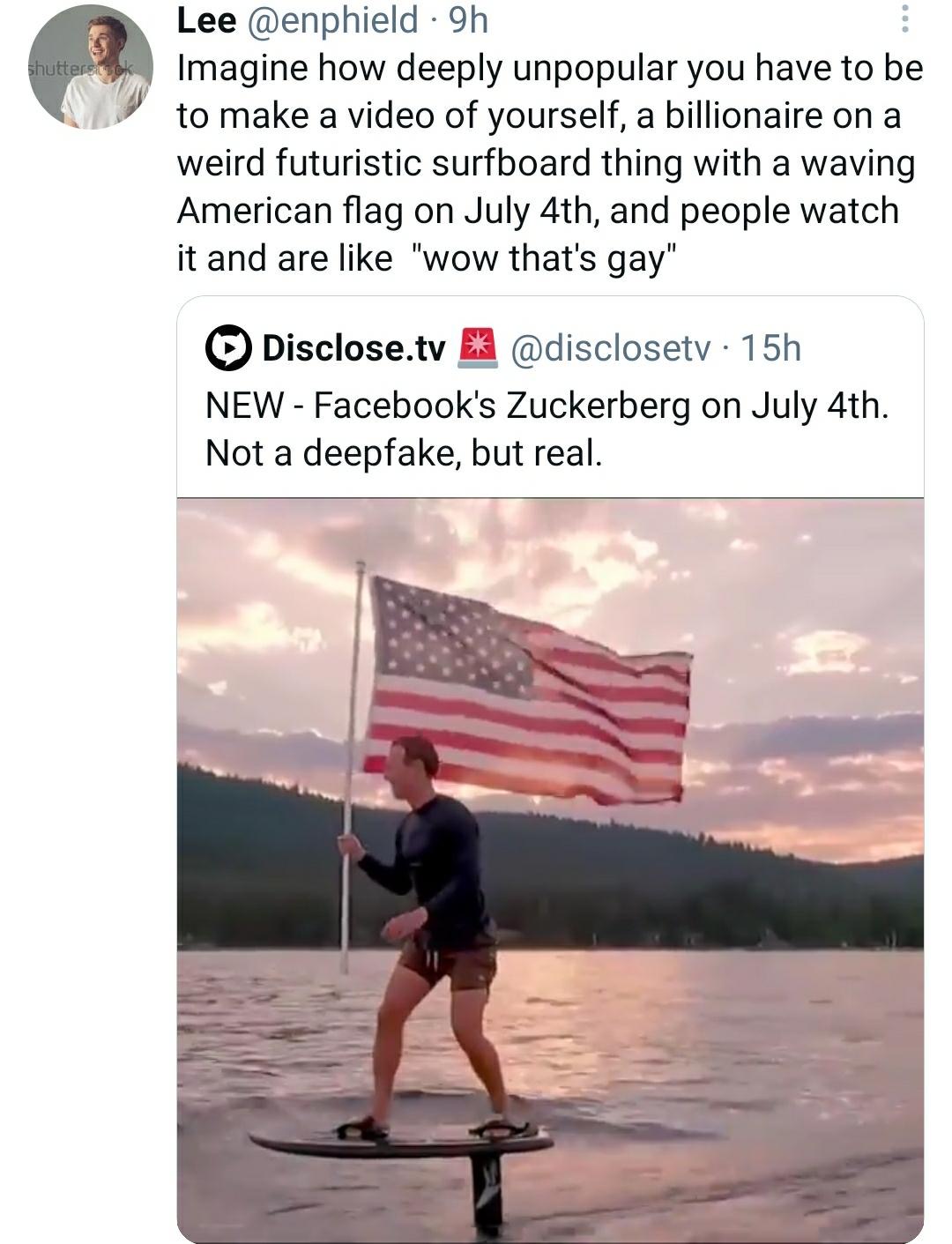Click the "weird futuristic surfboard thing" text line

(x=546, y=163)
